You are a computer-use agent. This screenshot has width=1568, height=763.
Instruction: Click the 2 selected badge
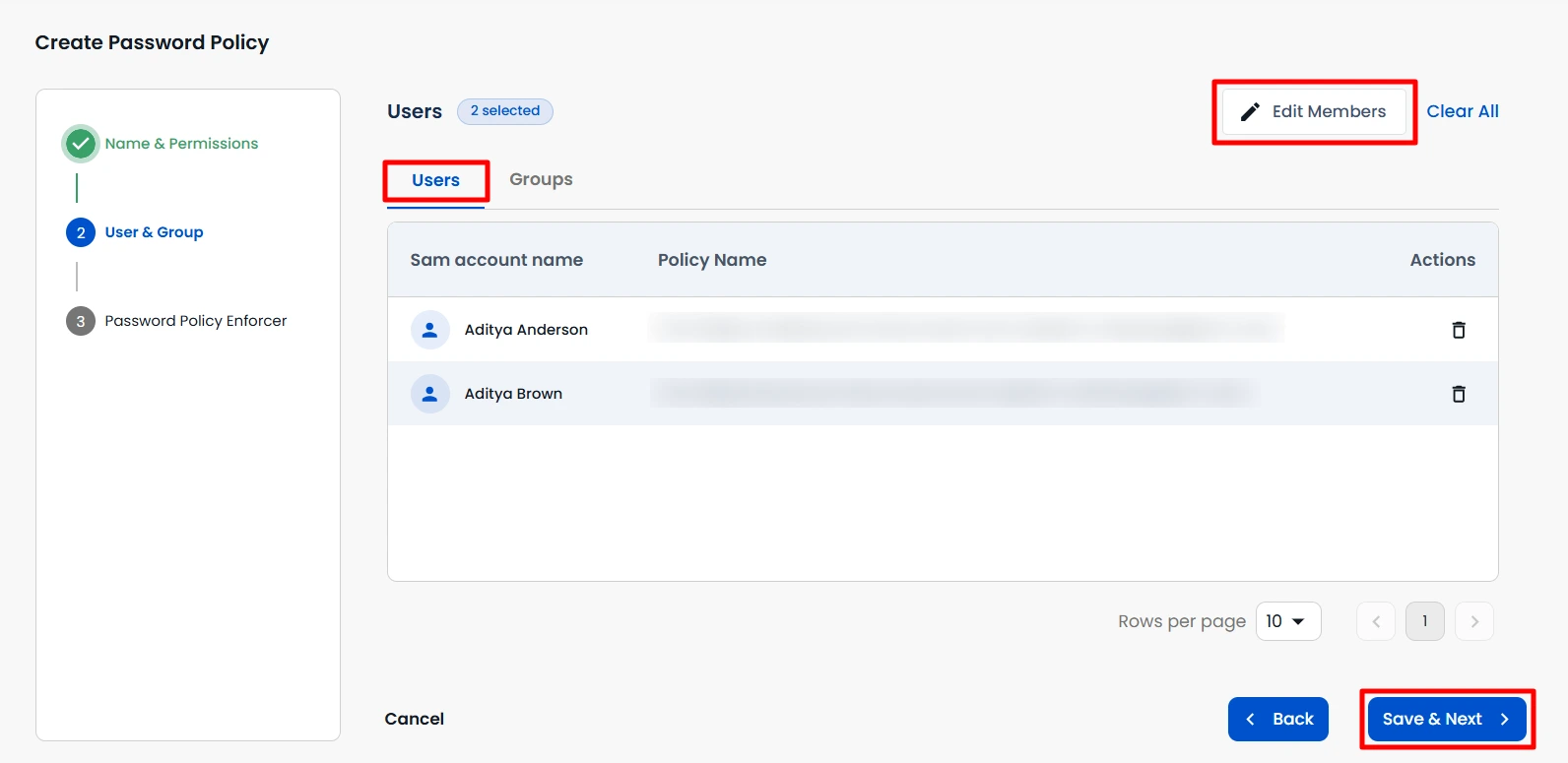click(505, 111)
